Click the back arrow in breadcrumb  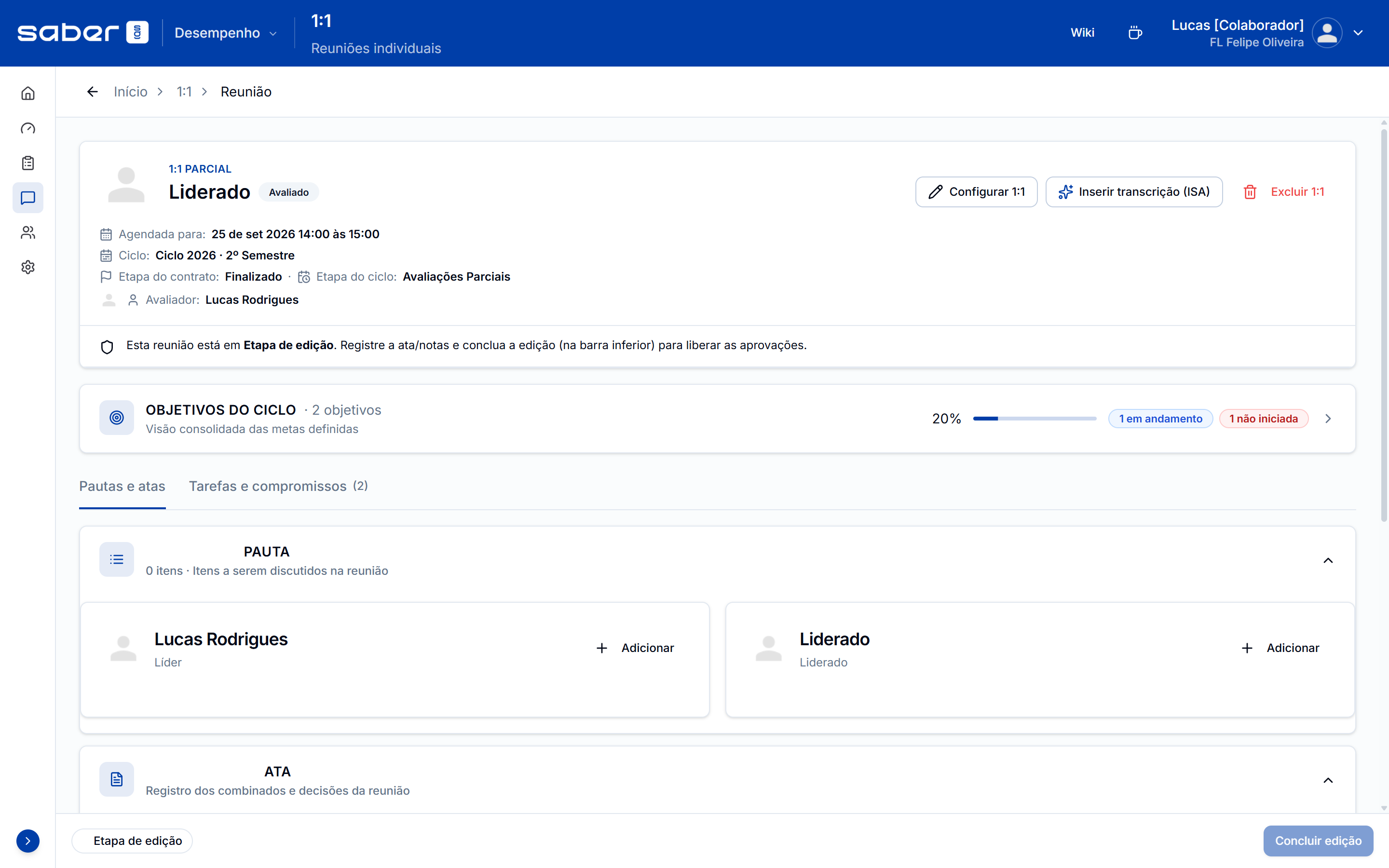pyautogui.click(x=93, y=92)
